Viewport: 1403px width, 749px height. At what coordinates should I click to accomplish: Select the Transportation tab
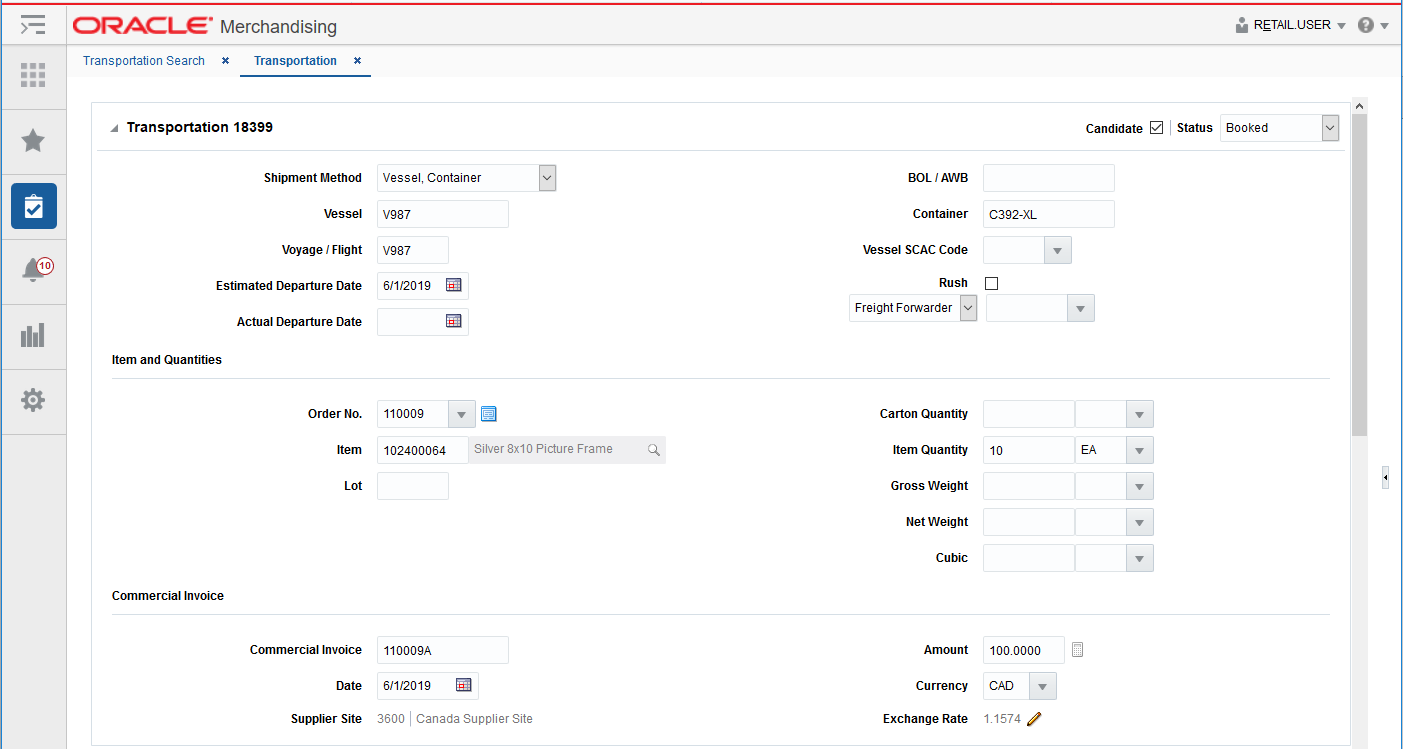(294, 60)
